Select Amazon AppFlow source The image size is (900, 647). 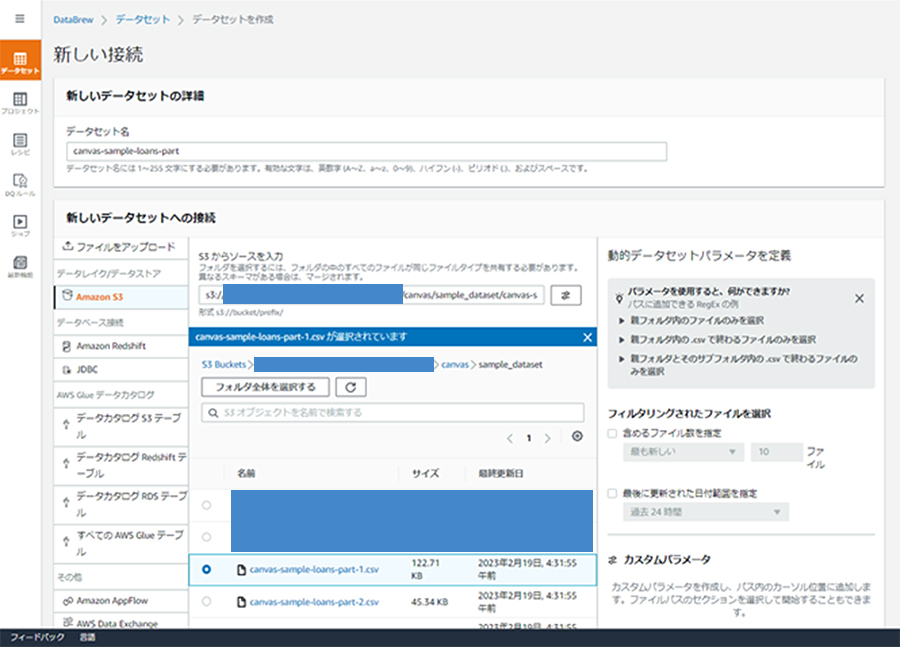[121, 601]
